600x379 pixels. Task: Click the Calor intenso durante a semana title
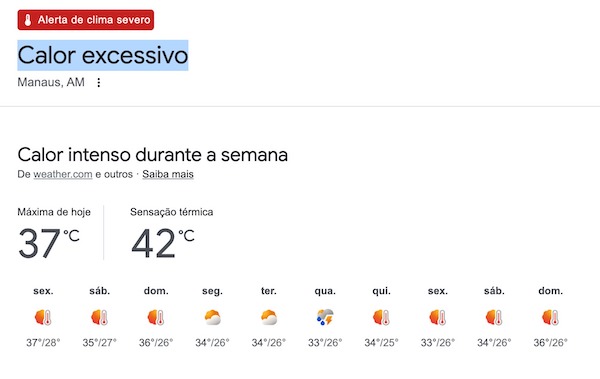[x=153, y=155]
